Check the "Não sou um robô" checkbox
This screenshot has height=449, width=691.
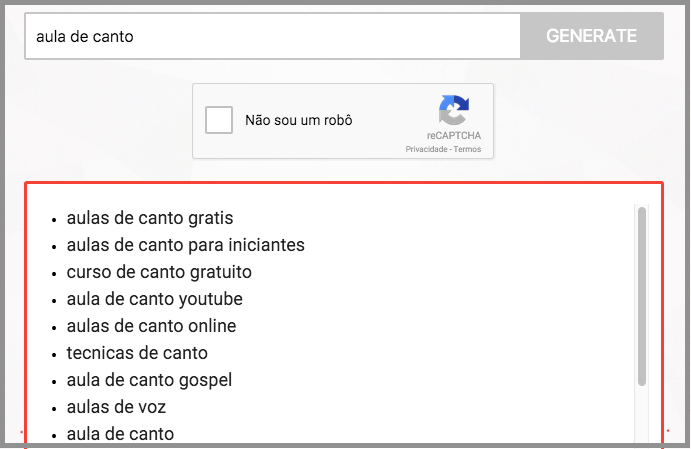click(219, 120)
